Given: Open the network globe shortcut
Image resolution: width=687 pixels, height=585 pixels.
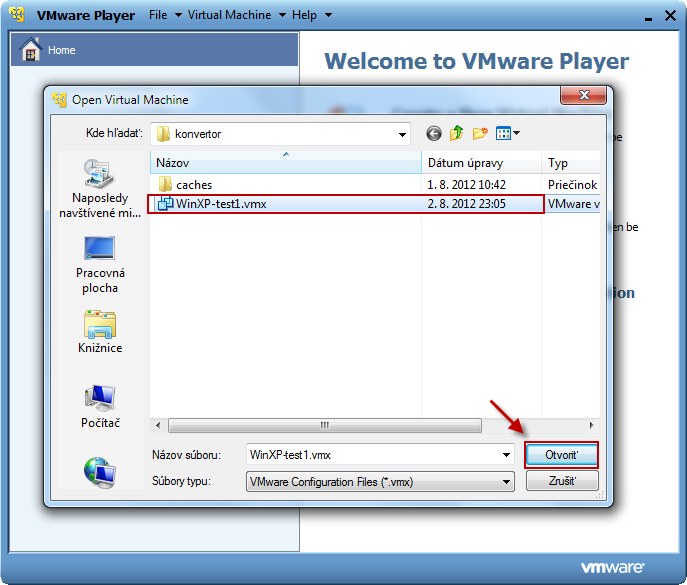Looking at the screenshot, I should [100, 472].
